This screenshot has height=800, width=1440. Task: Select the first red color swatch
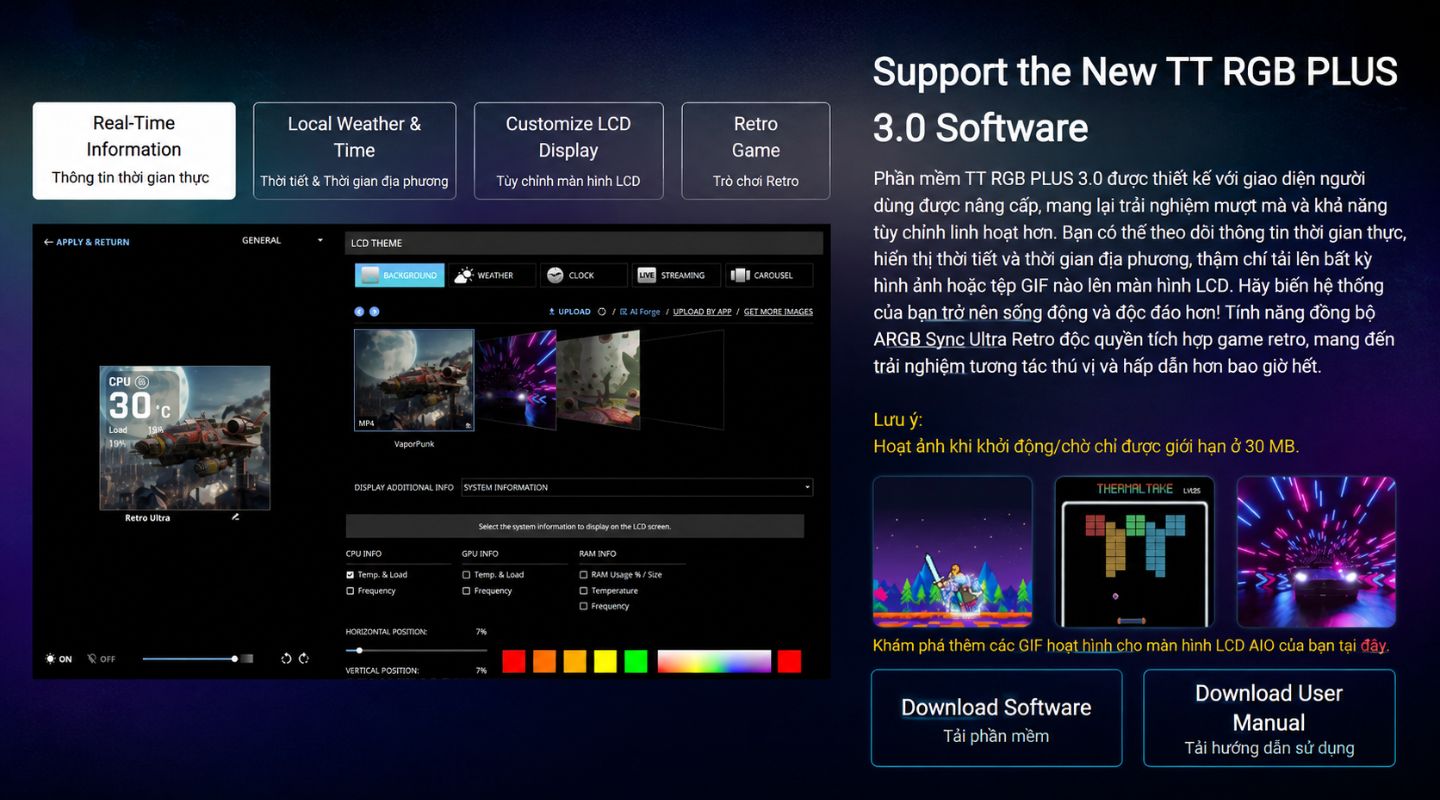pos(514,661)
